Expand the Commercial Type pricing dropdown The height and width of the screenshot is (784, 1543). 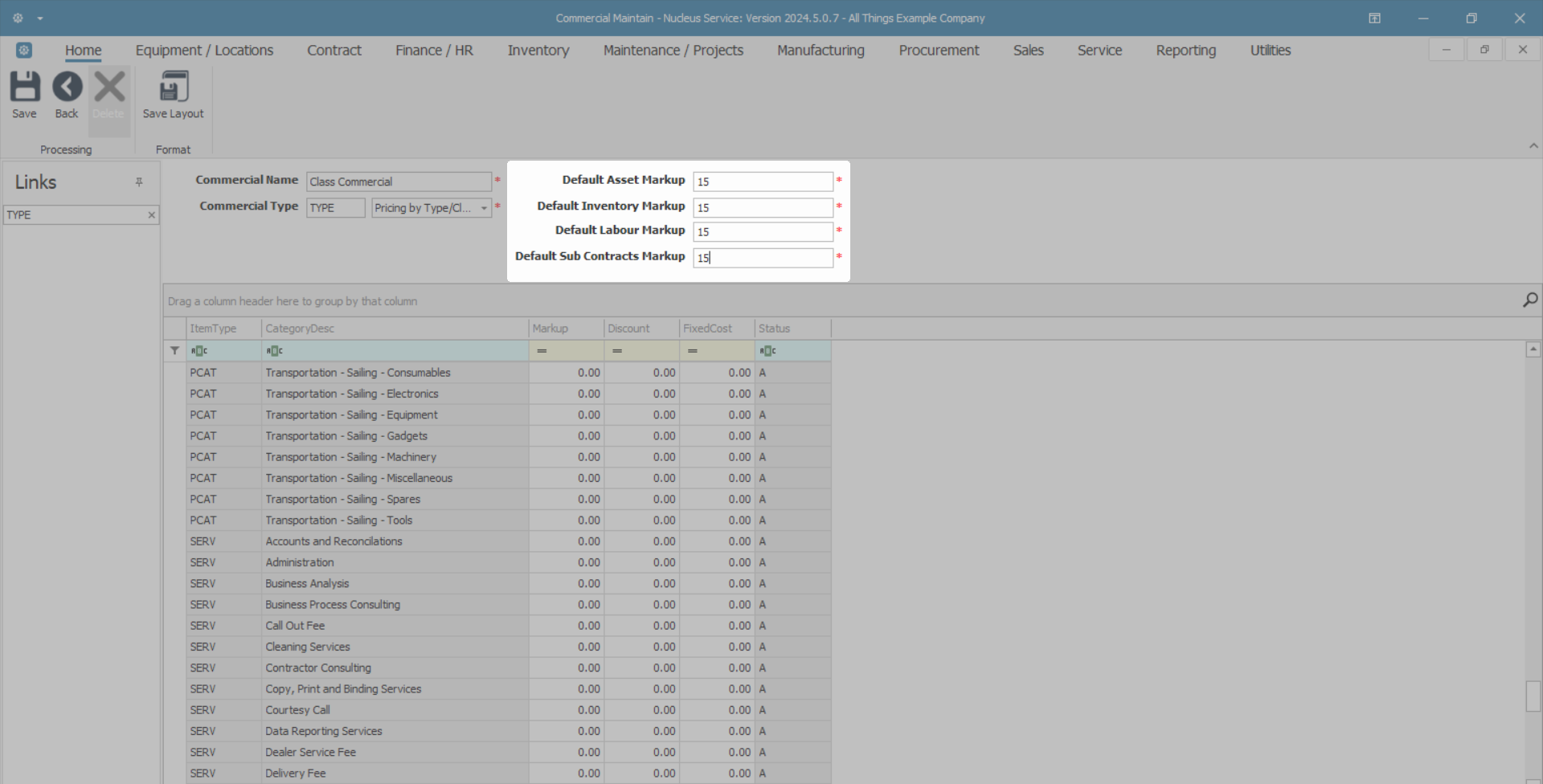pyautogui.click(x=484, y=208)
